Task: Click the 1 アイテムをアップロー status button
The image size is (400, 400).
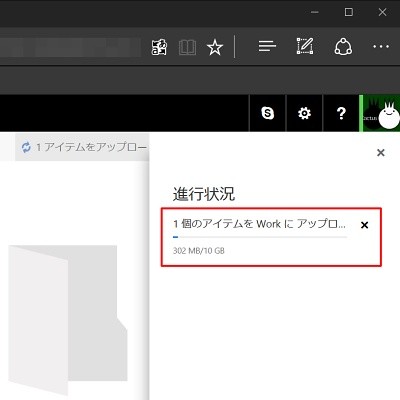Action: point(82,147)
